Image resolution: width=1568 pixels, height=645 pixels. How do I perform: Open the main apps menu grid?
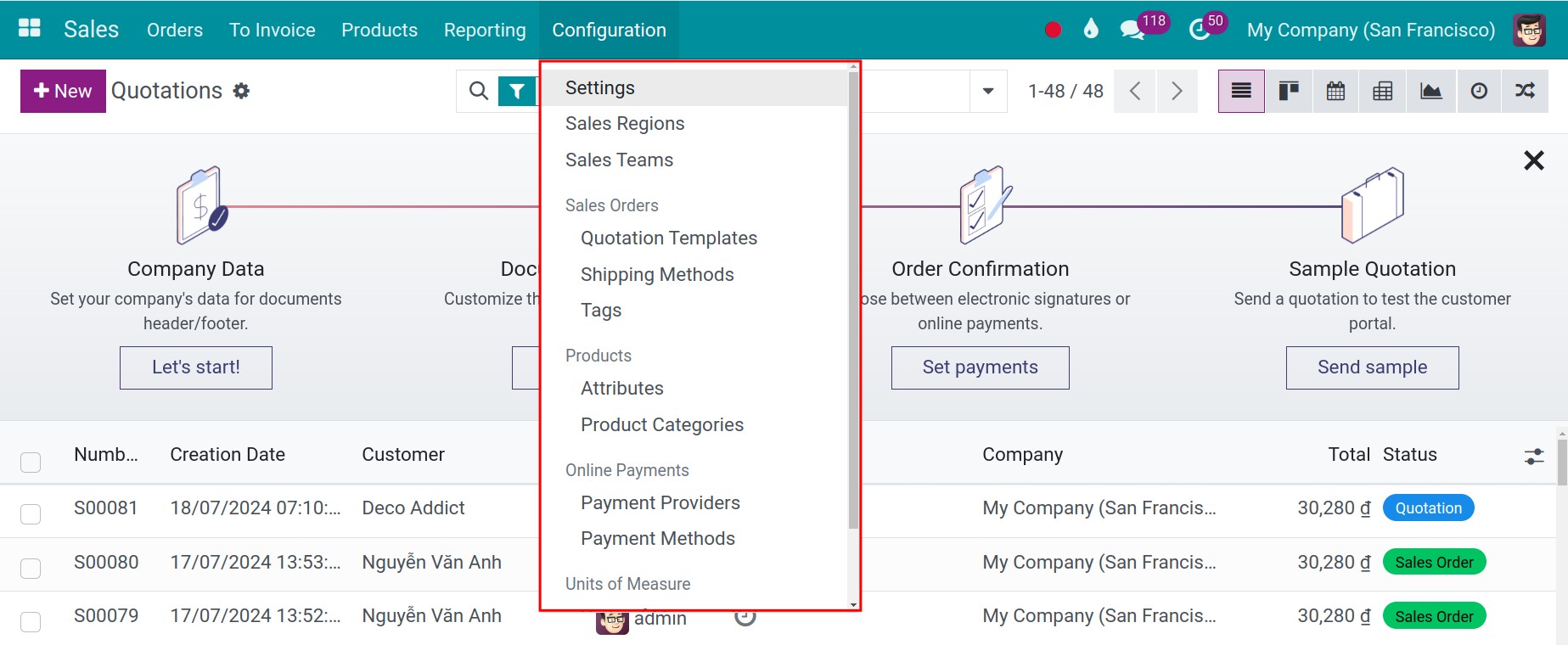click(29, 26)
